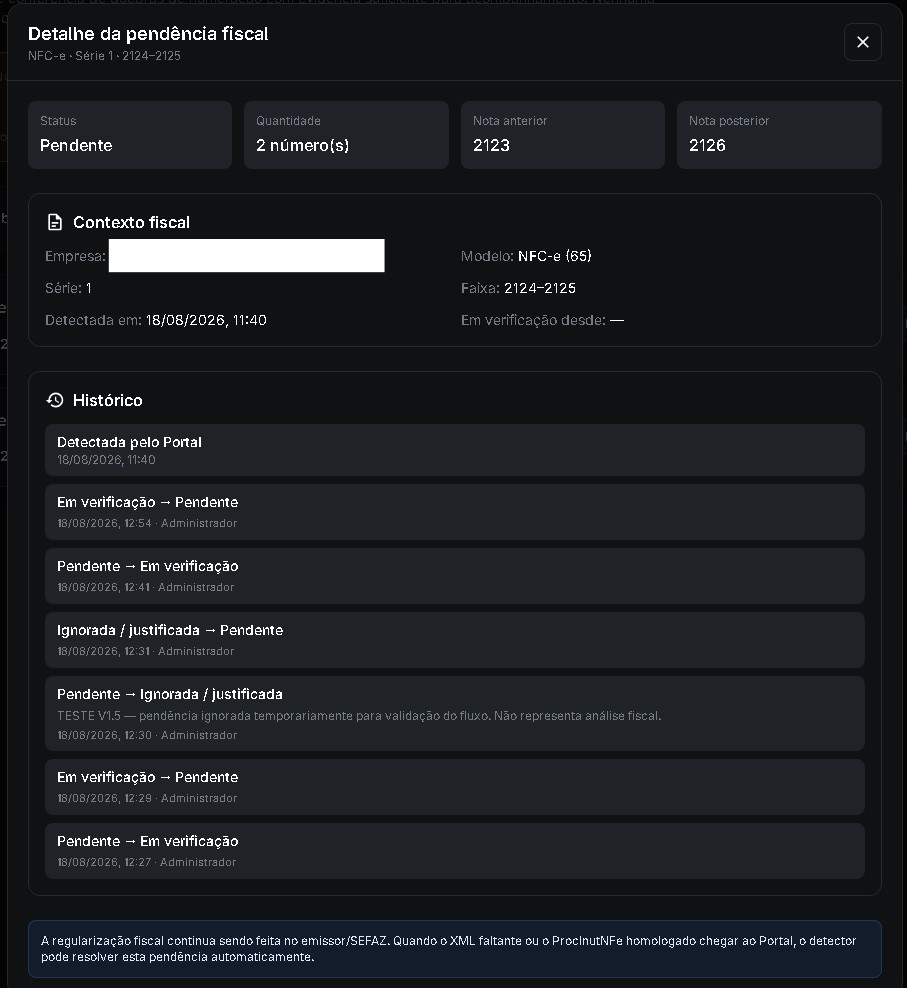Image resolution: width=907 pixels, height=988 pixels.
Task: Click the 18/08/2026, 12:30 · Administrador timestamp
Action: click(147, 735)
